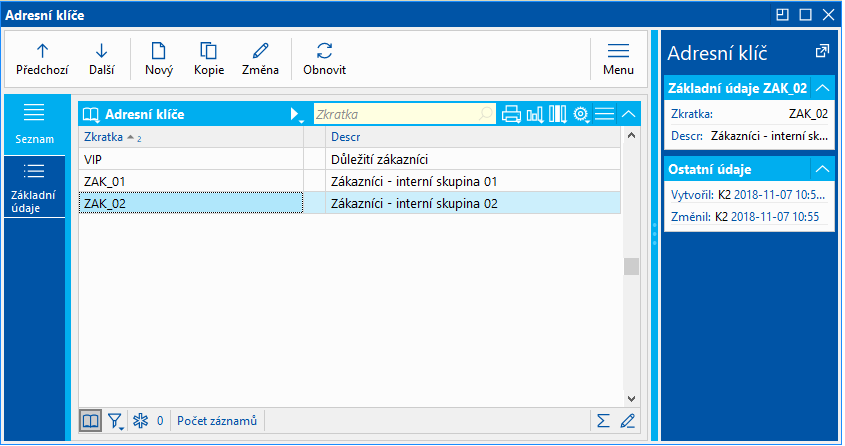Screen dimensions: 845x446
Task: Collapse the Ostatní údaje section
Action: tap(822, 169)
